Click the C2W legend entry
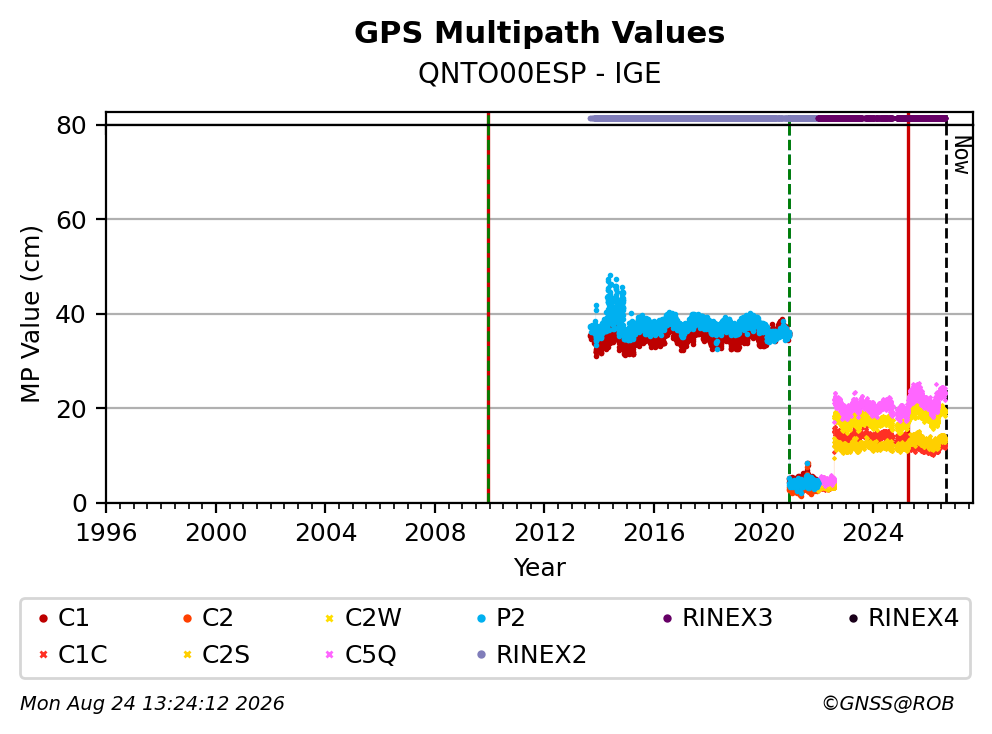992x734 pixels. [x=363, y=618]
